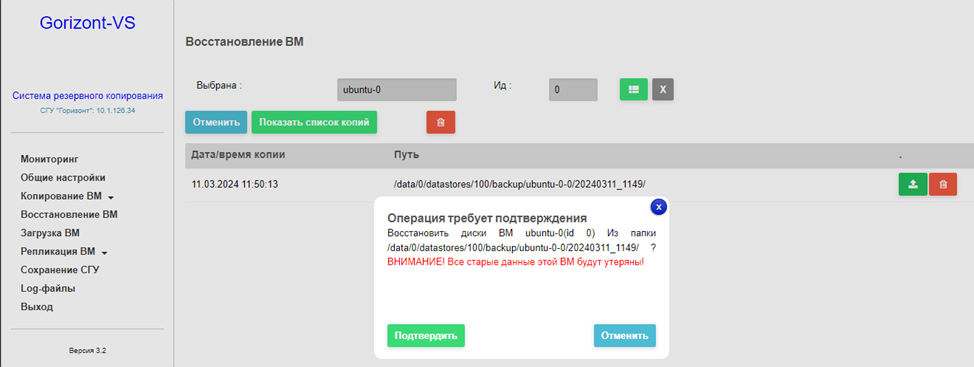The image size is (974, 367).
Task: Click the blue Отменить button above the table
Action: tap(216, 122)
